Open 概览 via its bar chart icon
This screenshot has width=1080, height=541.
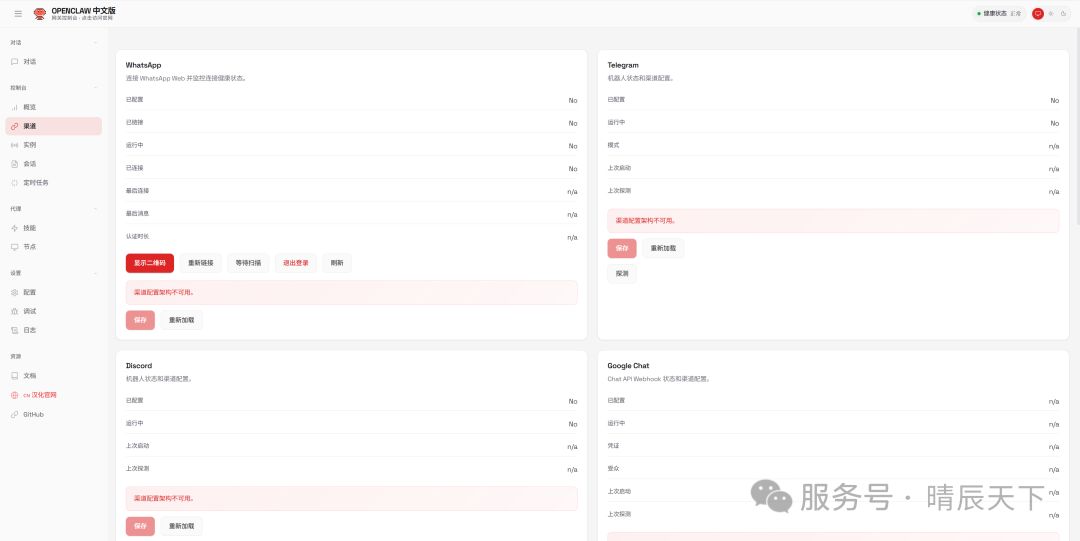(15, 108)
